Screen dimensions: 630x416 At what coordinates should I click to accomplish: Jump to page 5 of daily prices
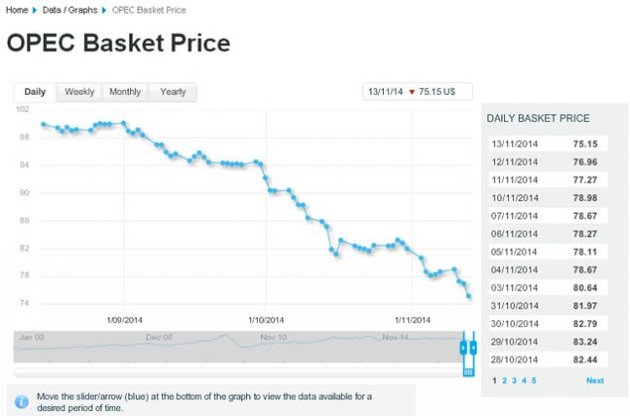pyautogui.click(x=534, y=381)
